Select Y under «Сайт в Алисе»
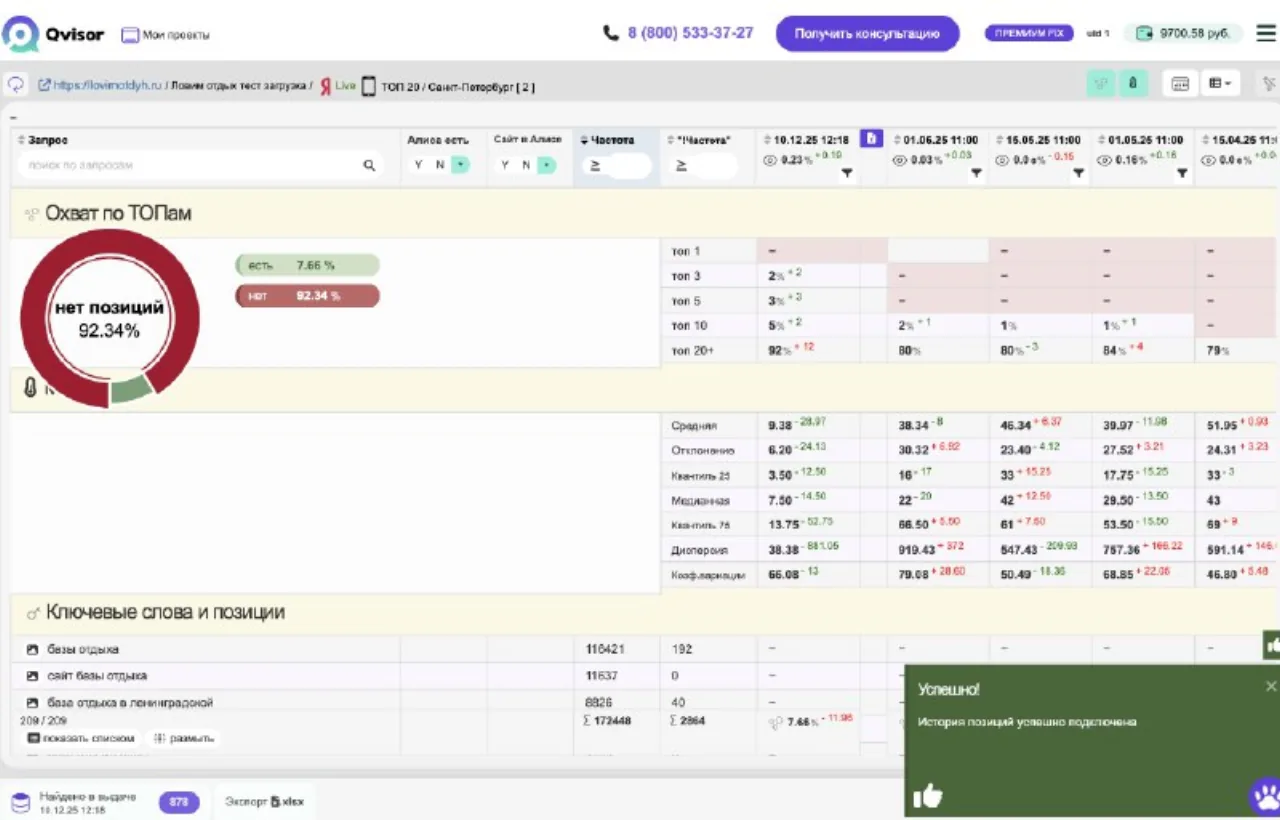Screen dimensions: 1280x820 pyautogui.click(x=506, y=165)
